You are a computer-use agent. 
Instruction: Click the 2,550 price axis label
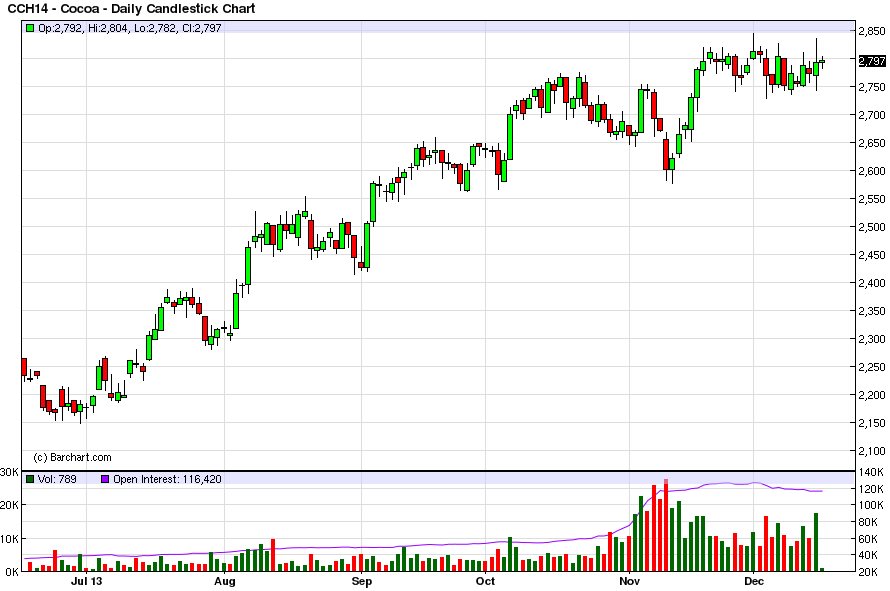(872, 199)
